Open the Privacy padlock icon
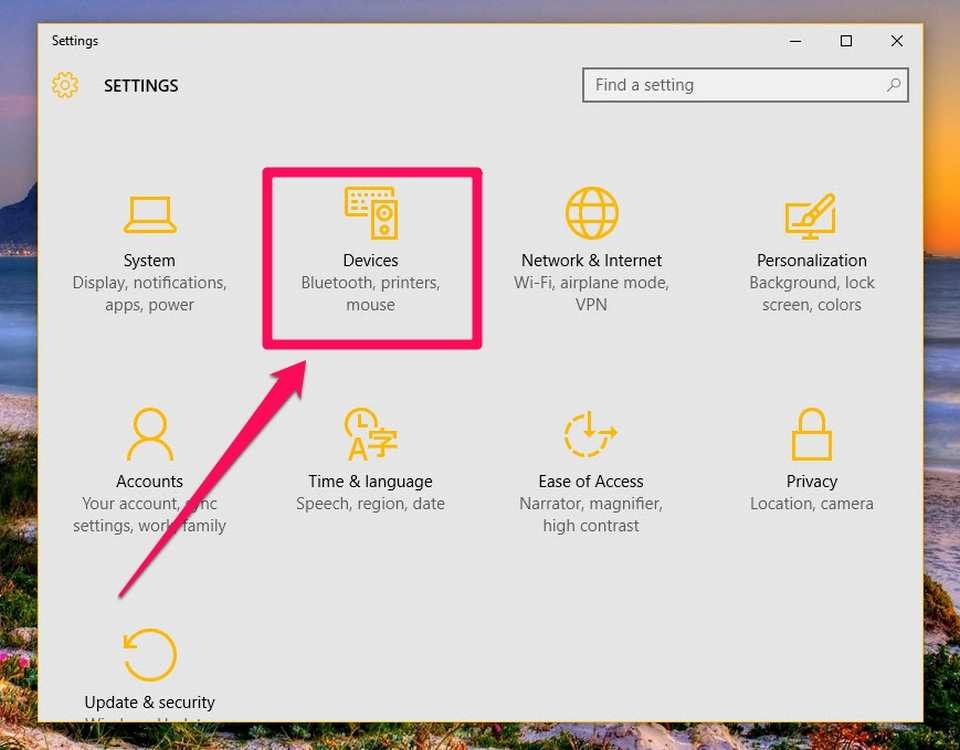The image size is (960, 750). (812, 434)
